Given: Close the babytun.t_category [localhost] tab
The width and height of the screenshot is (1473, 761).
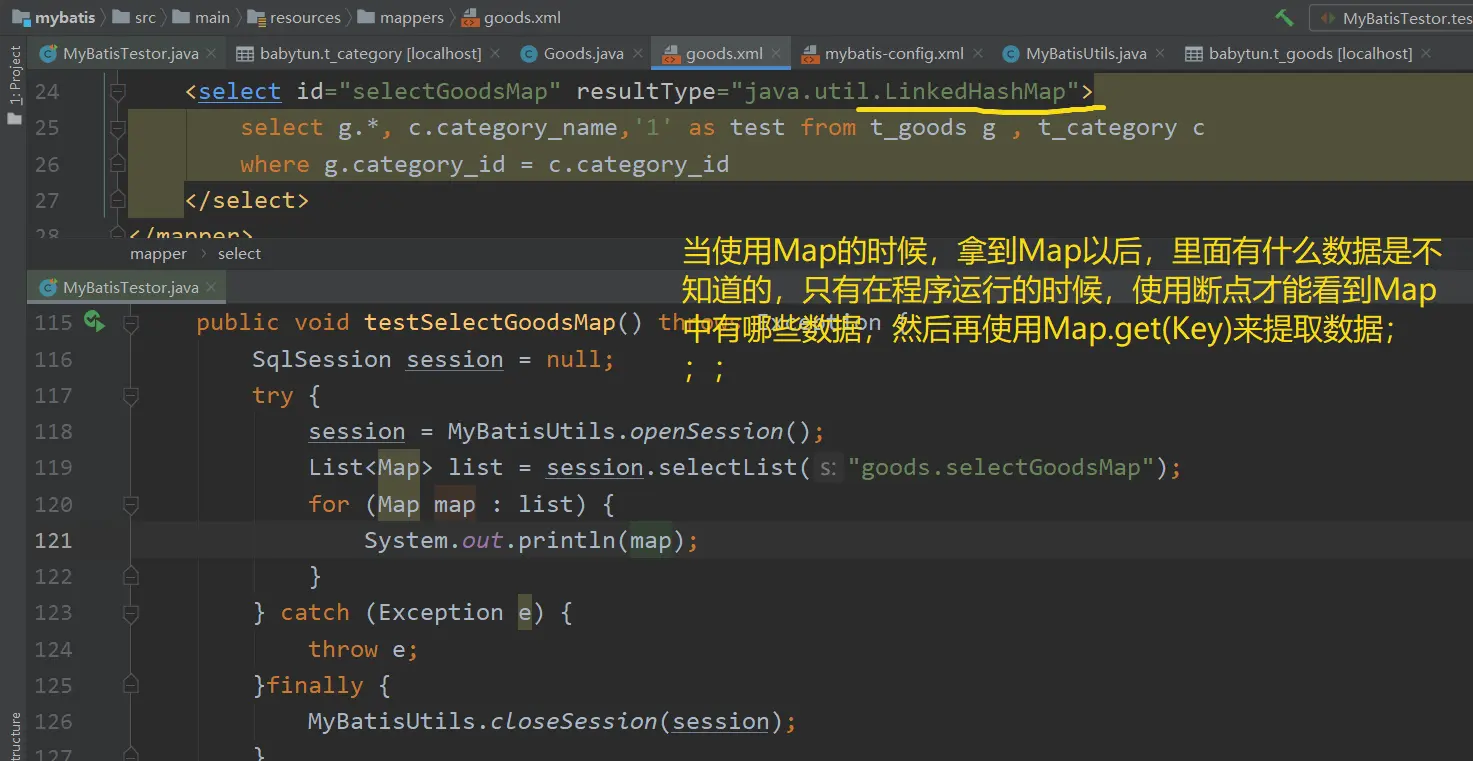Looking at the screenshot, I should [495, 54].
